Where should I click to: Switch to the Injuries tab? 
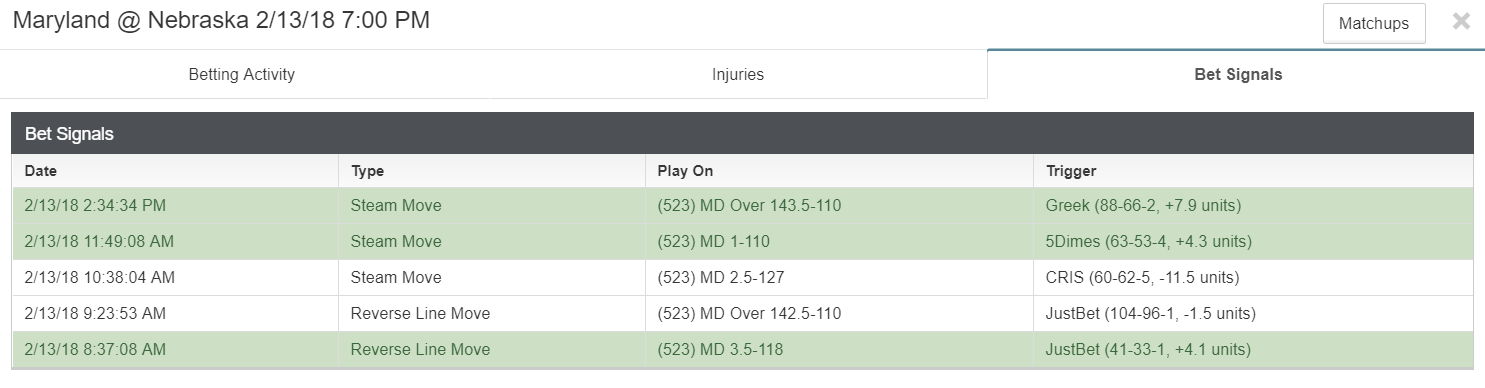[x=738, y=74]
